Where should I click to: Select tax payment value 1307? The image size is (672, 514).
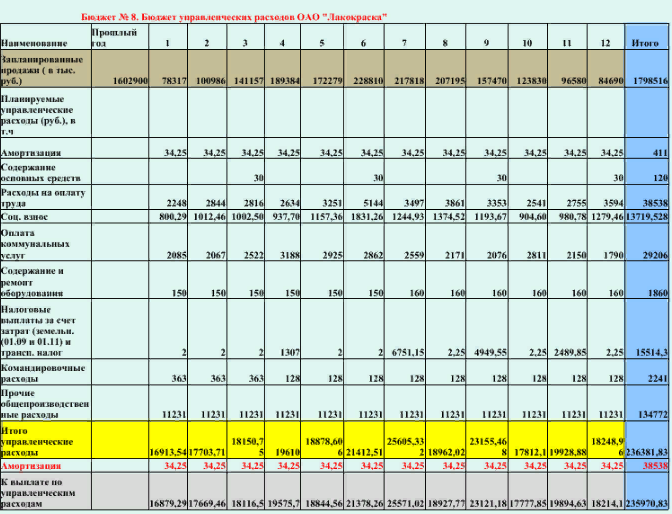tap(289, 353)
